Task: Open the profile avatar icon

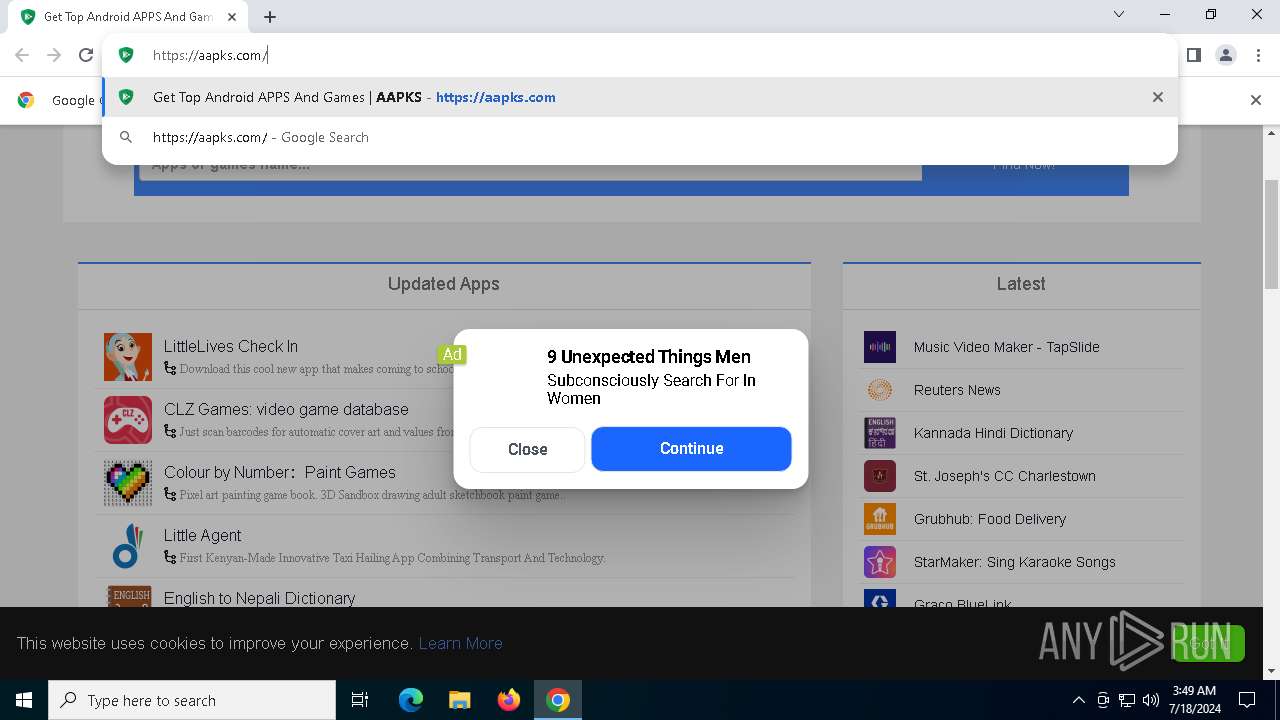Action: [x=1226, y=55]
